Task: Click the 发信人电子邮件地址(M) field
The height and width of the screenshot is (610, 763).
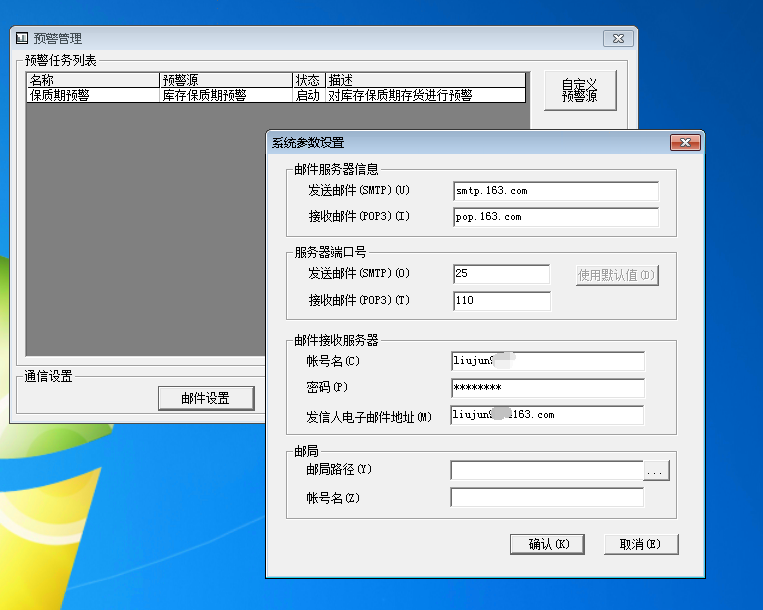Action: (547, 415)
